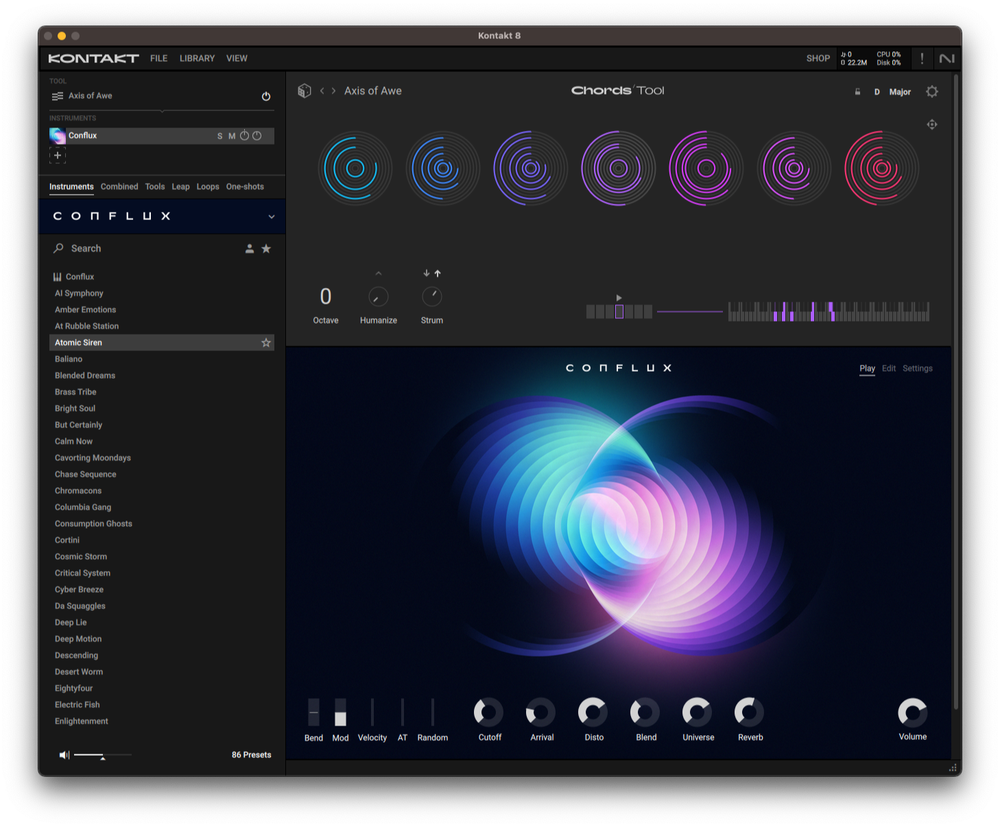The height and width of the screenshot is (827, 1000).
Task: Click the lock icon near key selector
Action: click(856, 91)
